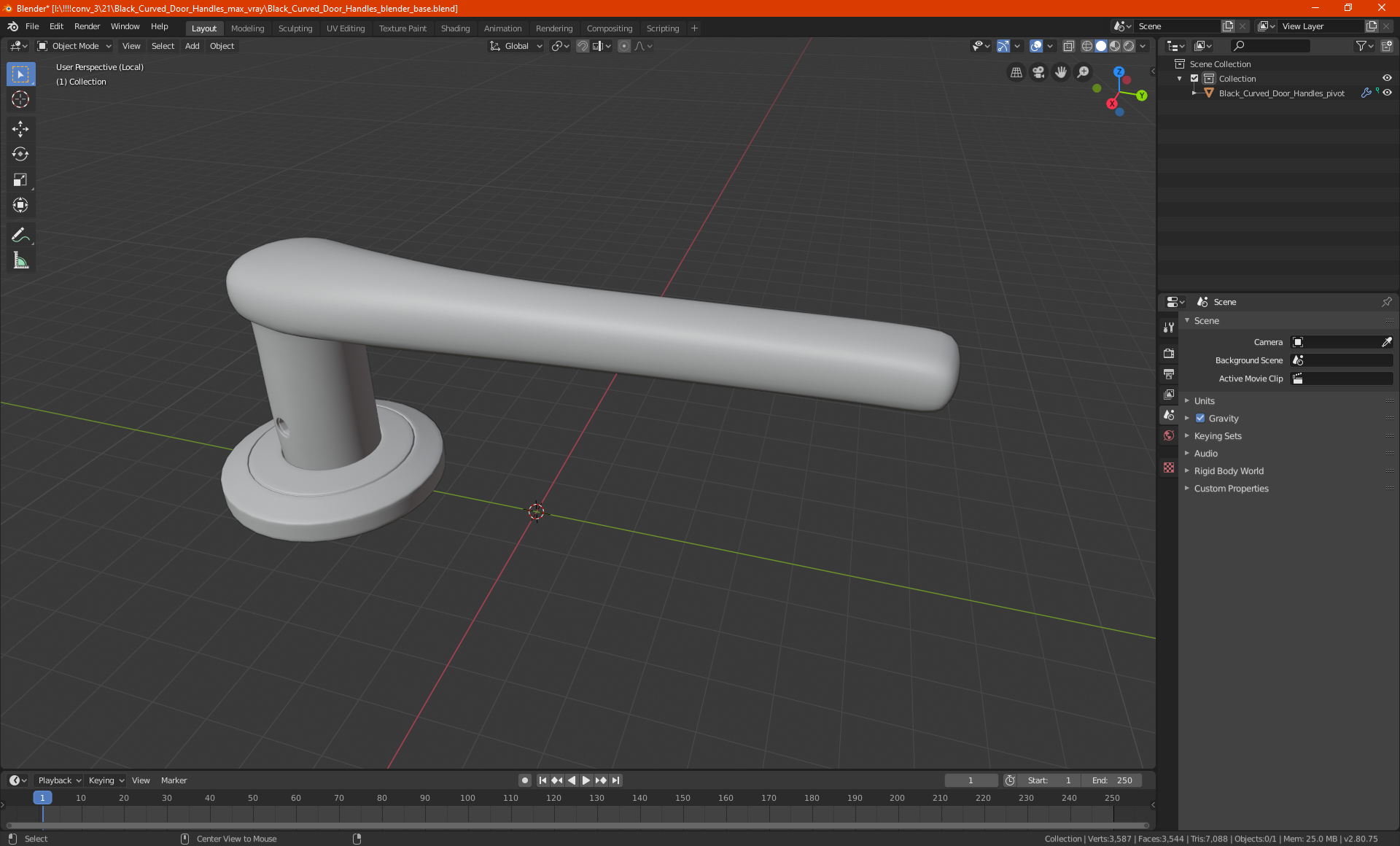Image resolution: width=1400 pixels, height=846 pixels.
Task: Toggle the Gravity checkbox
Action: pos(1200,419)
